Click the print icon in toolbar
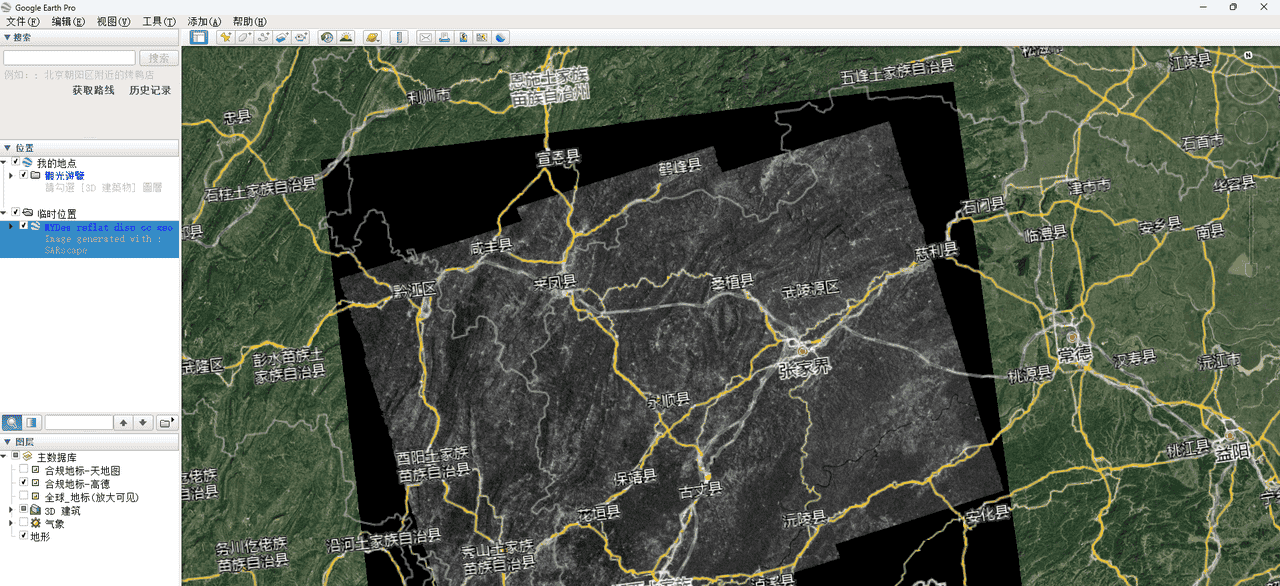 pyautogui.click(x=444, y=38)
